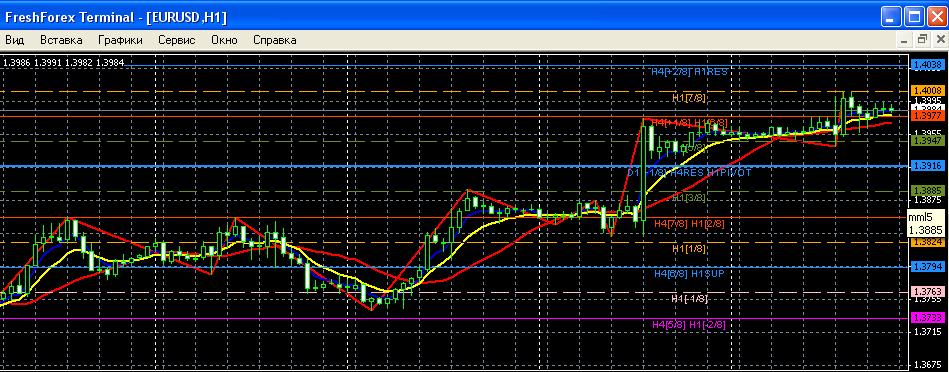Click the title 'FreshForex Terminal - [EURUSD,H1]'
Screen dimensions: 949x372
tap(116, 18)
